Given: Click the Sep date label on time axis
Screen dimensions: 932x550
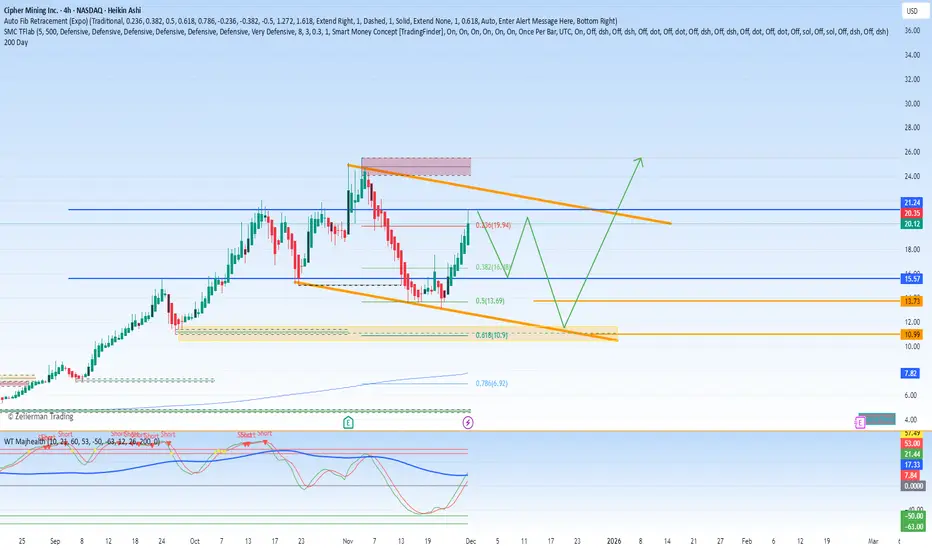Looking at the screenshot, I should (x=55, y=541).
